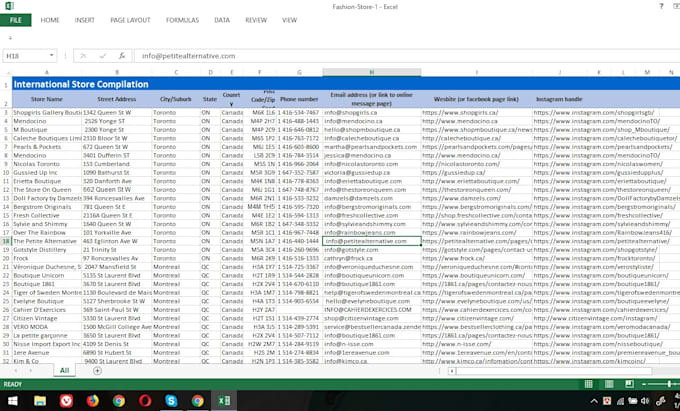Open the DATA ribbon tab

[x=222, y=20]
